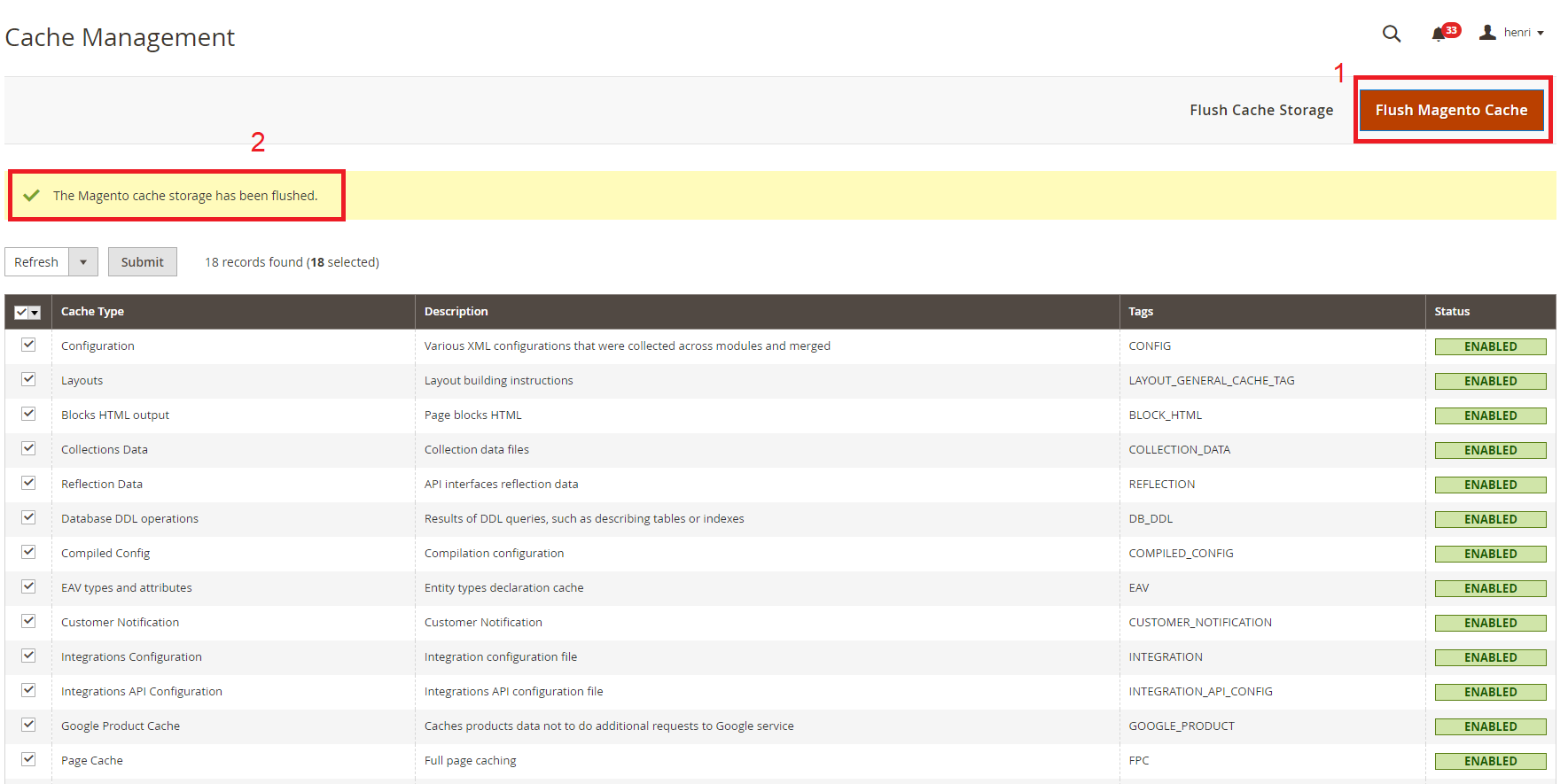This screenshot has height=784, width=1568.
Task: Uncheck the Layouts cache checkbox
Action: [x=28, y=379]
